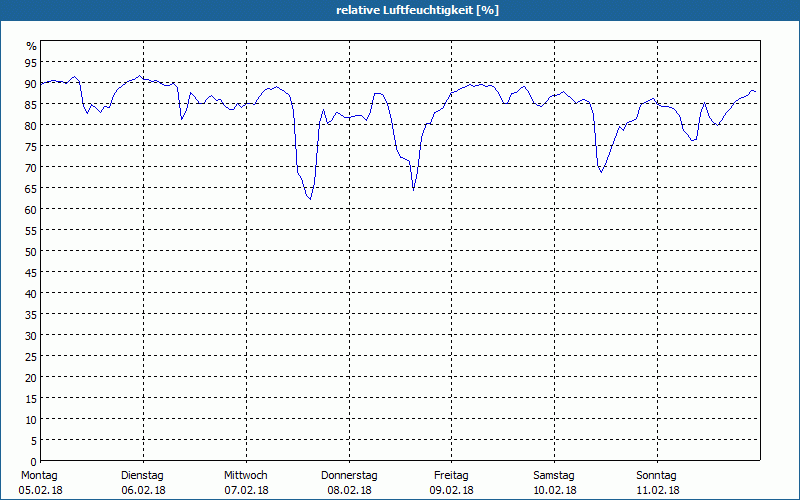Select the 'Montag' day label
This screenshot has height=500, width=800.
39,475
